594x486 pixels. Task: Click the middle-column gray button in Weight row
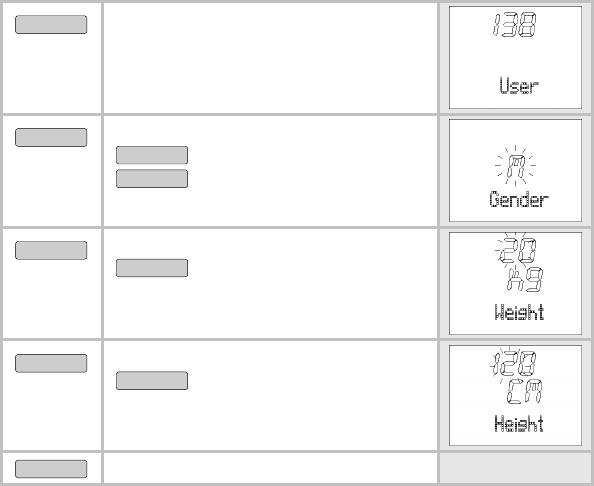(x=152, y=268)
